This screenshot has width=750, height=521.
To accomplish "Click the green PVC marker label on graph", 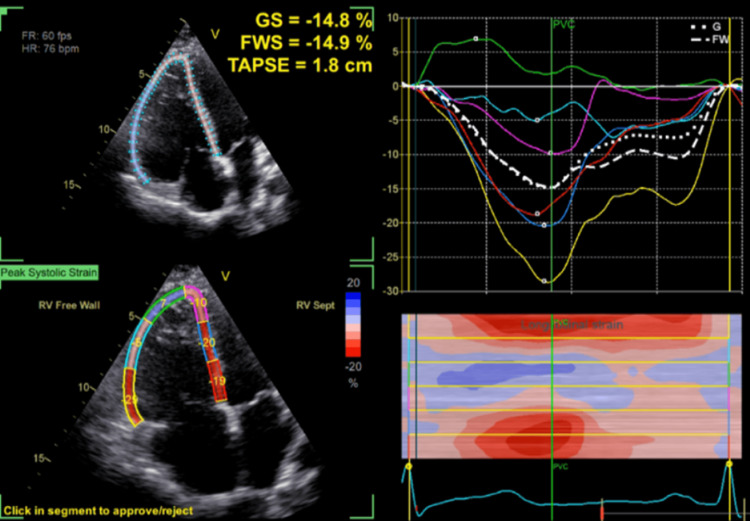I will click(563, 24).
